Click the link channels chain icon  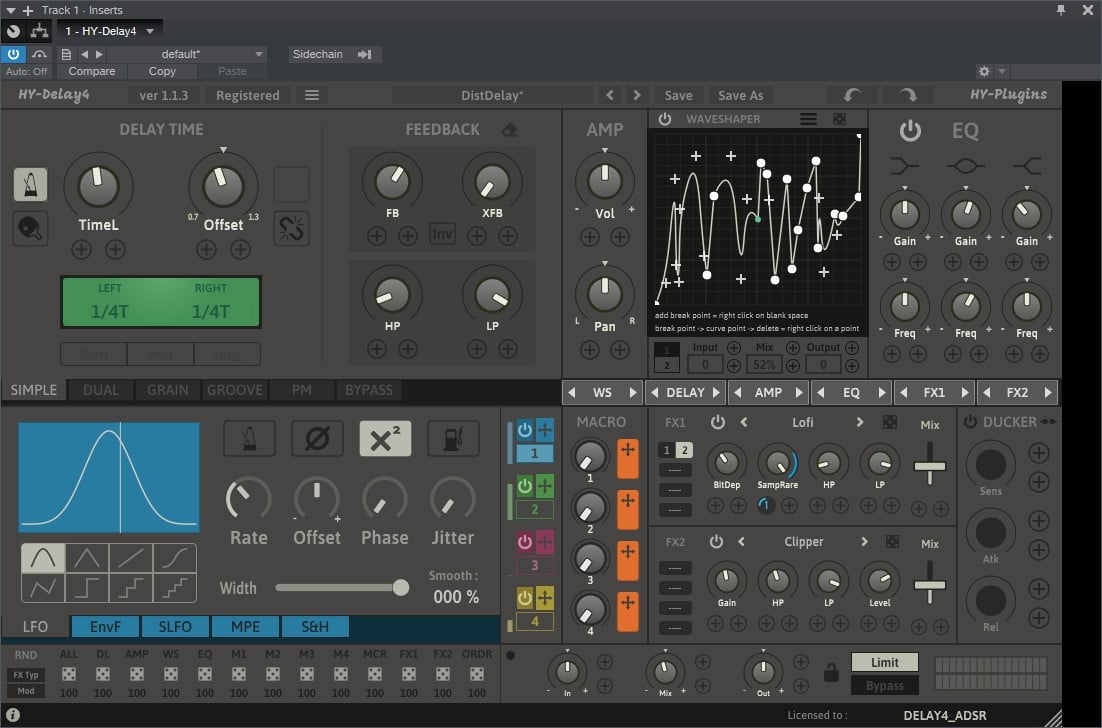coord(291,229)
